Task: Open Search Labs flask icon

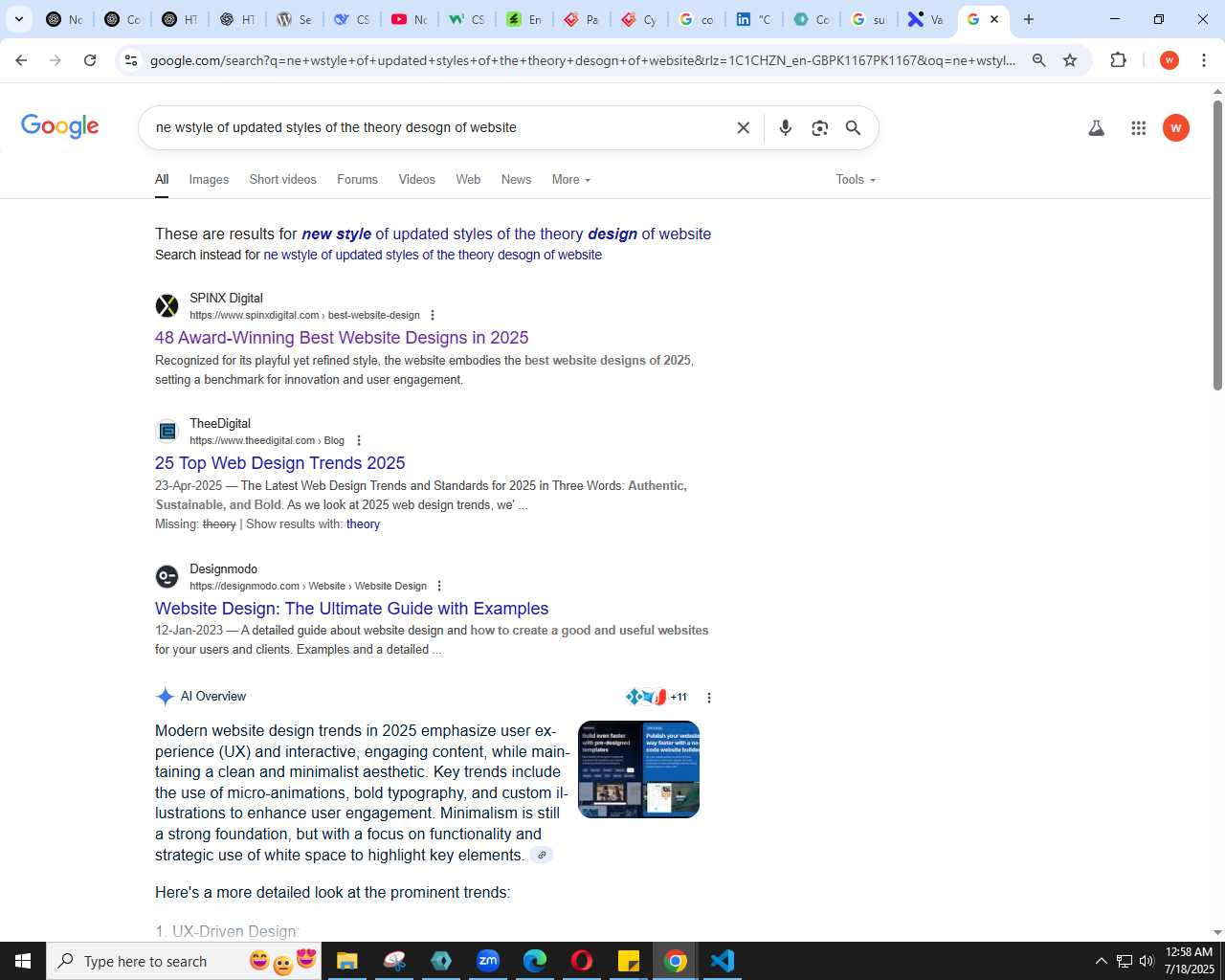Action: click(x=1097, y=128)
